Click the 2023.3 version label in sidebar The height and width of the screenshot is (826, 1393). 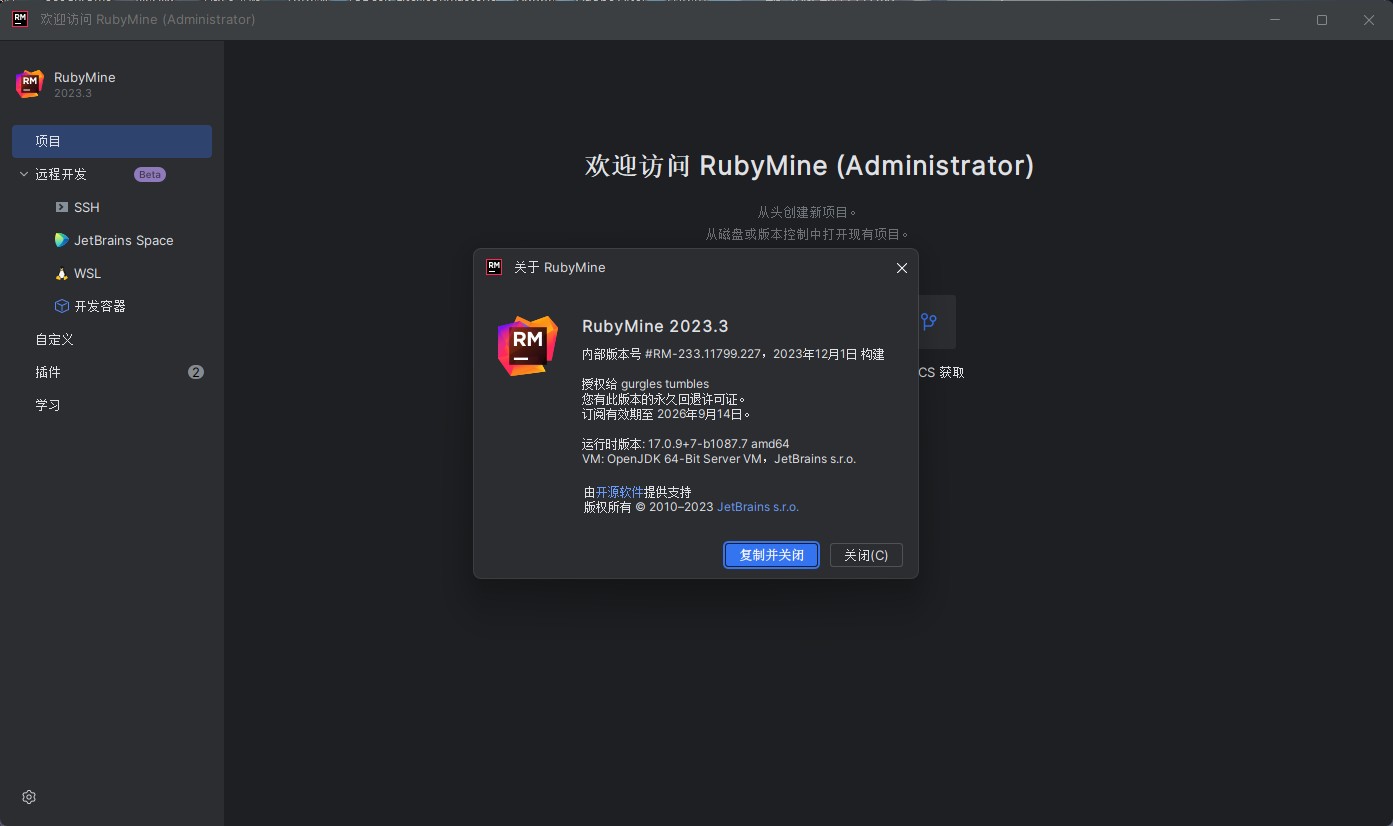(73, 93)
